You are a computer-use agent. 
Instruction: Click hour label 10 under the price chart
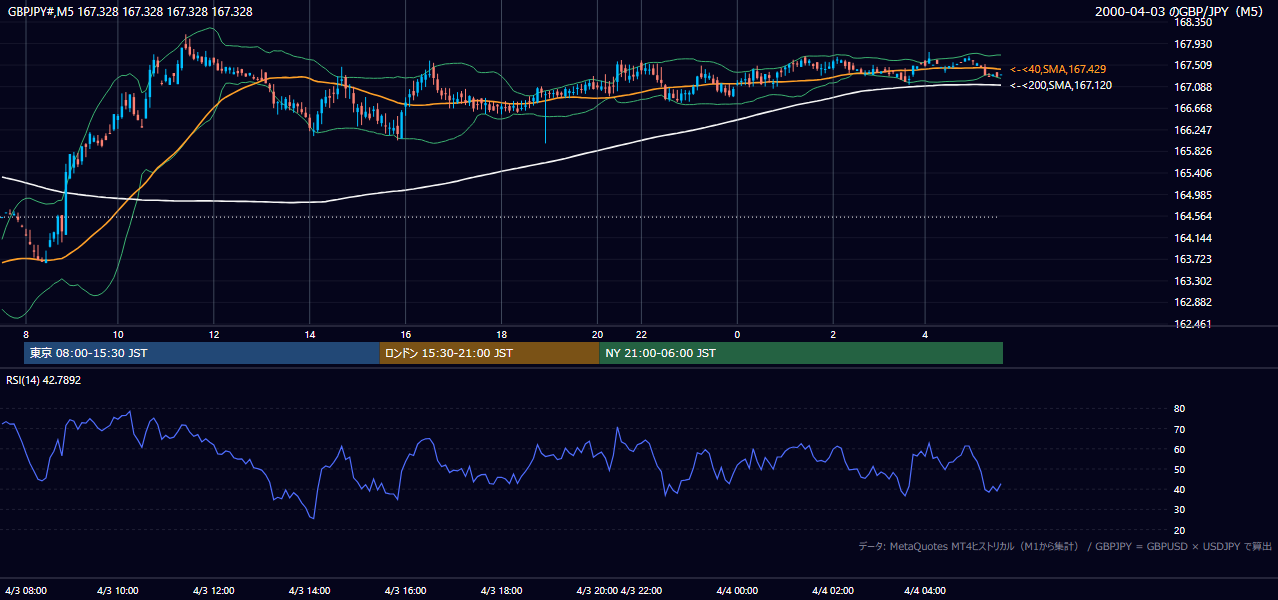point(118,334)
